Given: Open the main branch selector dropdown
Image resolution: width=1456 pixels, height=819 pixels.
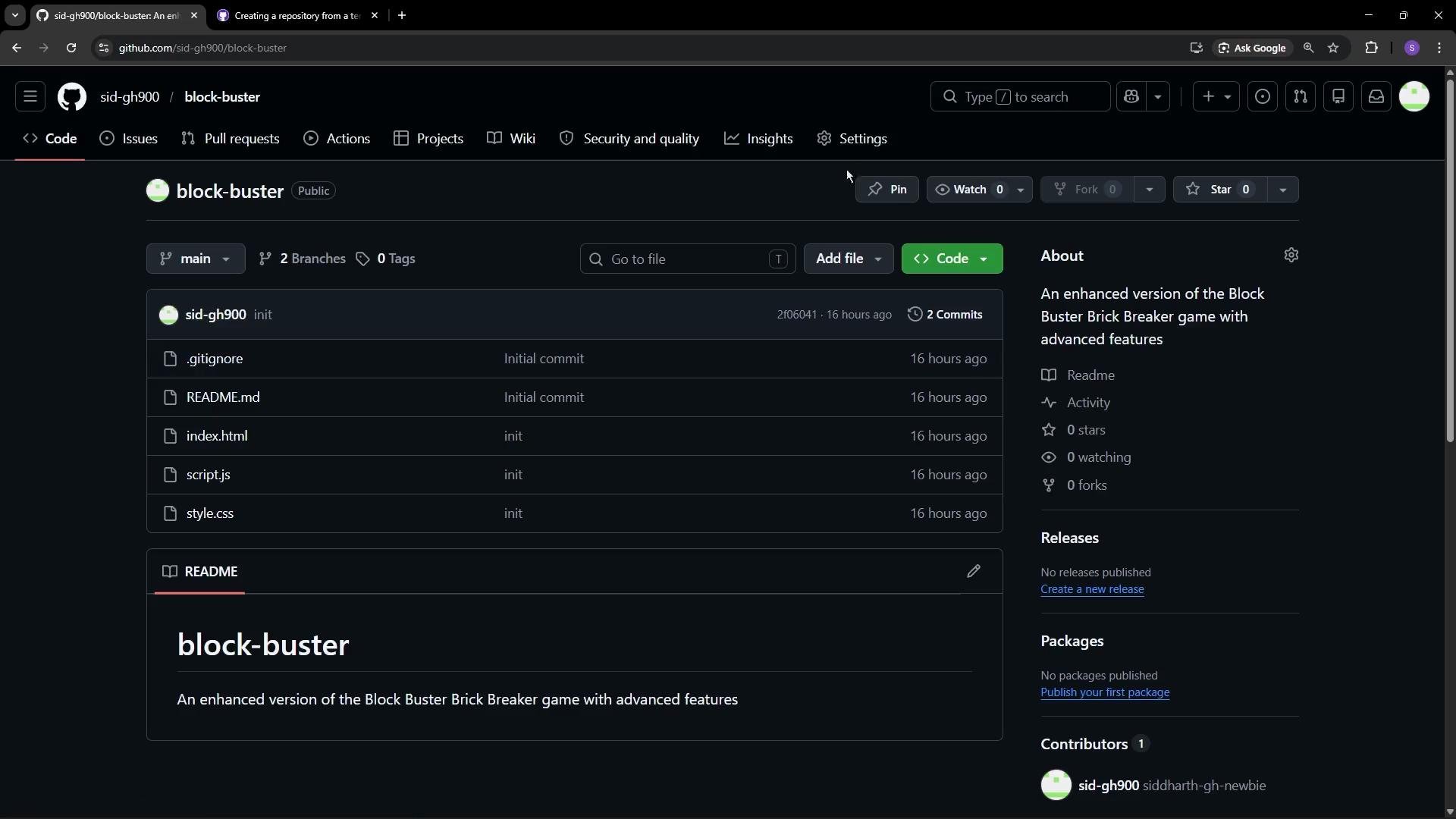Looking at the screenshot, I should tap(196, 259).
